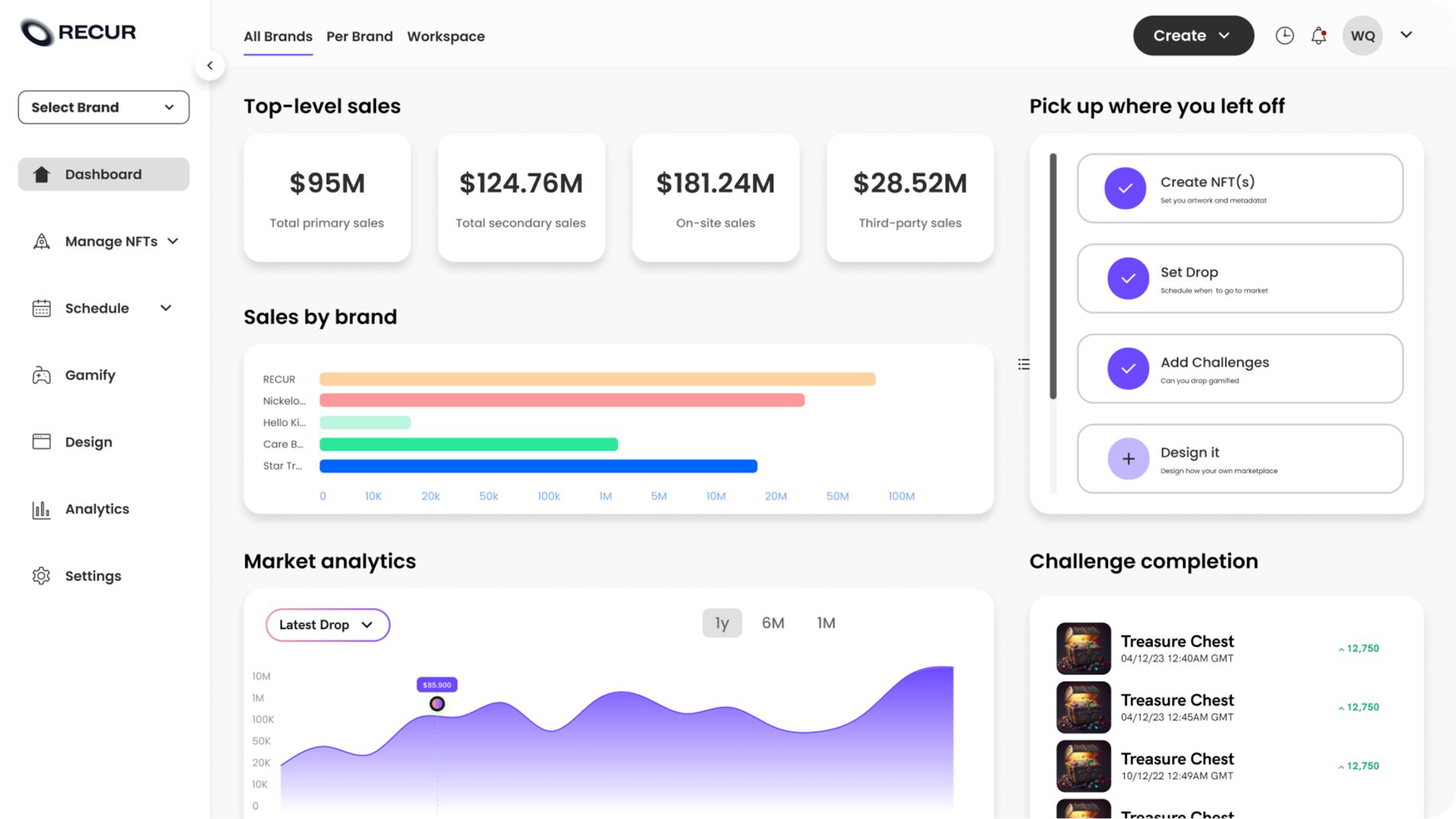1456x819 pixels.
Task: Open the Design panel icon
Action: pos(41,441)
